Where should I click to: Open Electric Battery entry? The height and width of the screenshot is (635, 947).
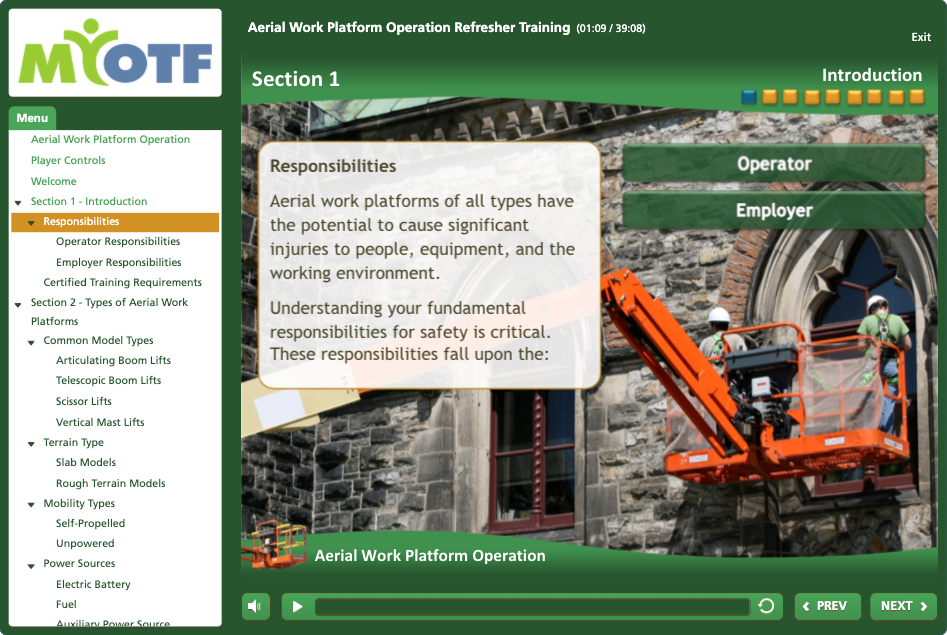tap(92, 584)
